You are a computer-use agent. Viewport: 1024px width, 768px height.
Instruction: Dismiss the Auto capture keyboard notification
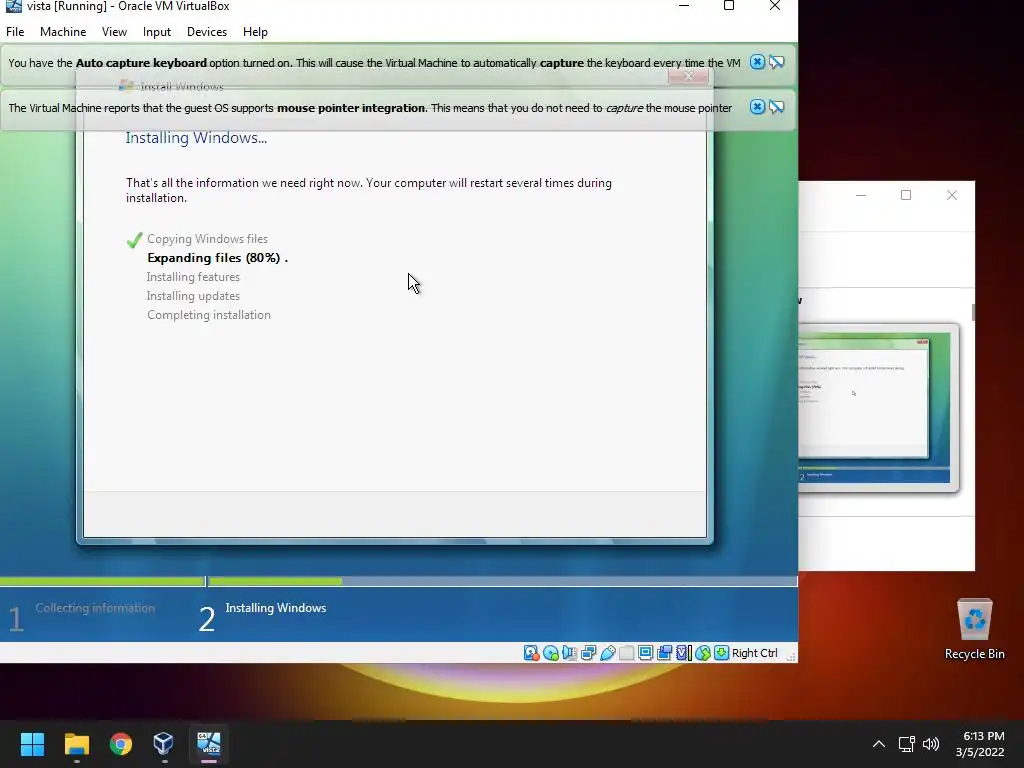pyautogui.click(x=757, y=62)
